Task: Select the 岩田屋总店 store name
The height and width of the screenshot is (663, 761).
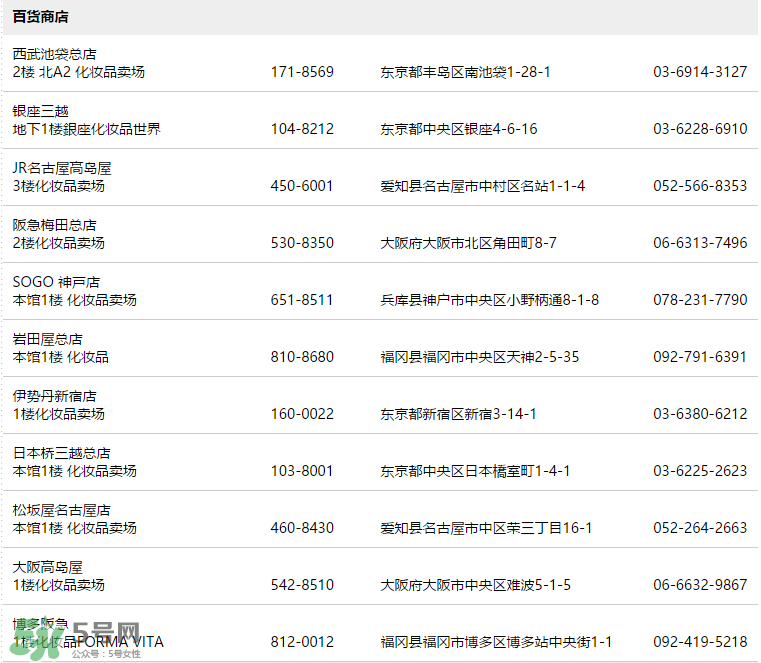Action: tap(48, 339)
